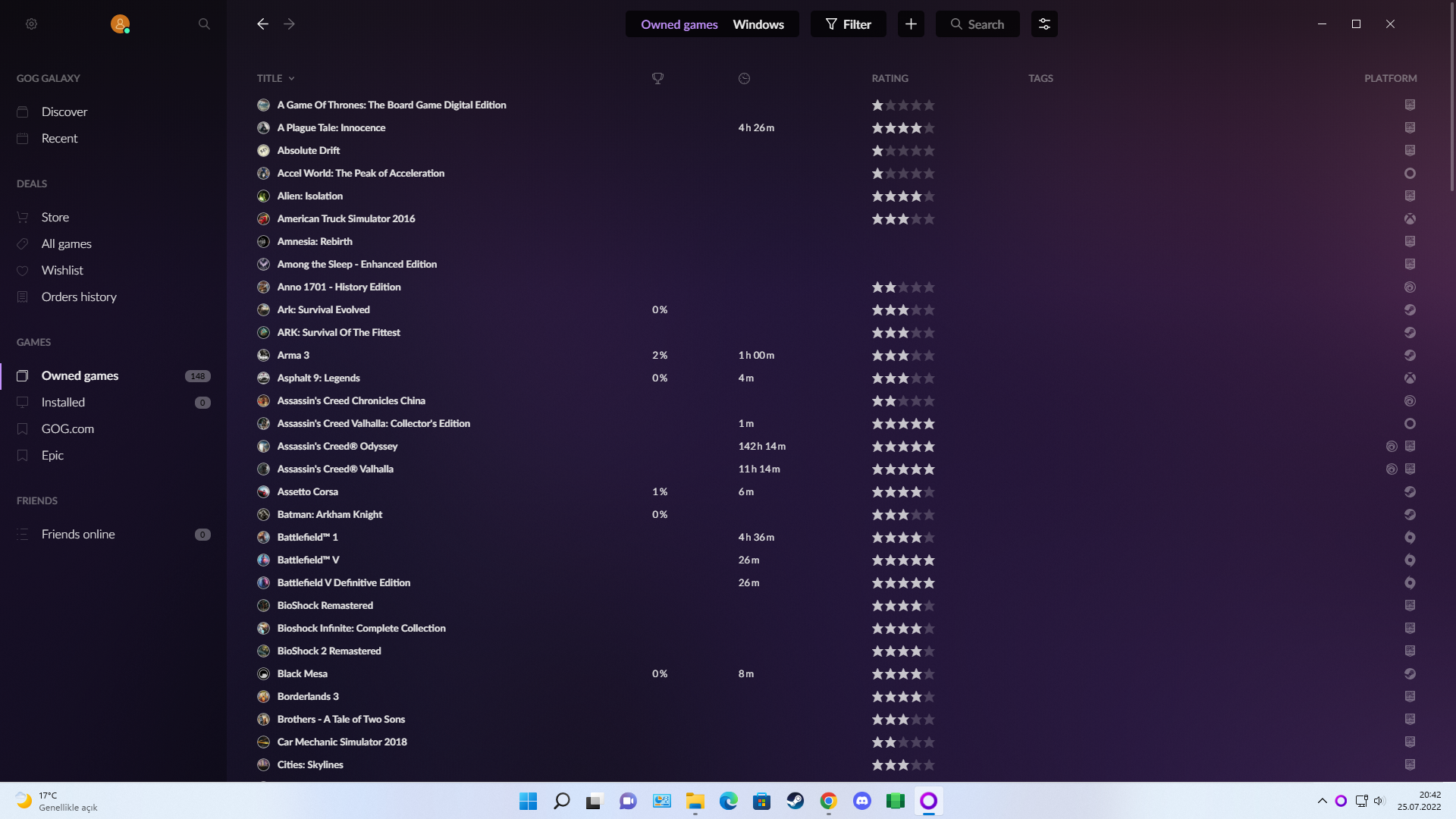The width and height of the screenshot is (1456, 819).
Task: Open Steam from the Windows taskbar
Action: tap(795, 801)
